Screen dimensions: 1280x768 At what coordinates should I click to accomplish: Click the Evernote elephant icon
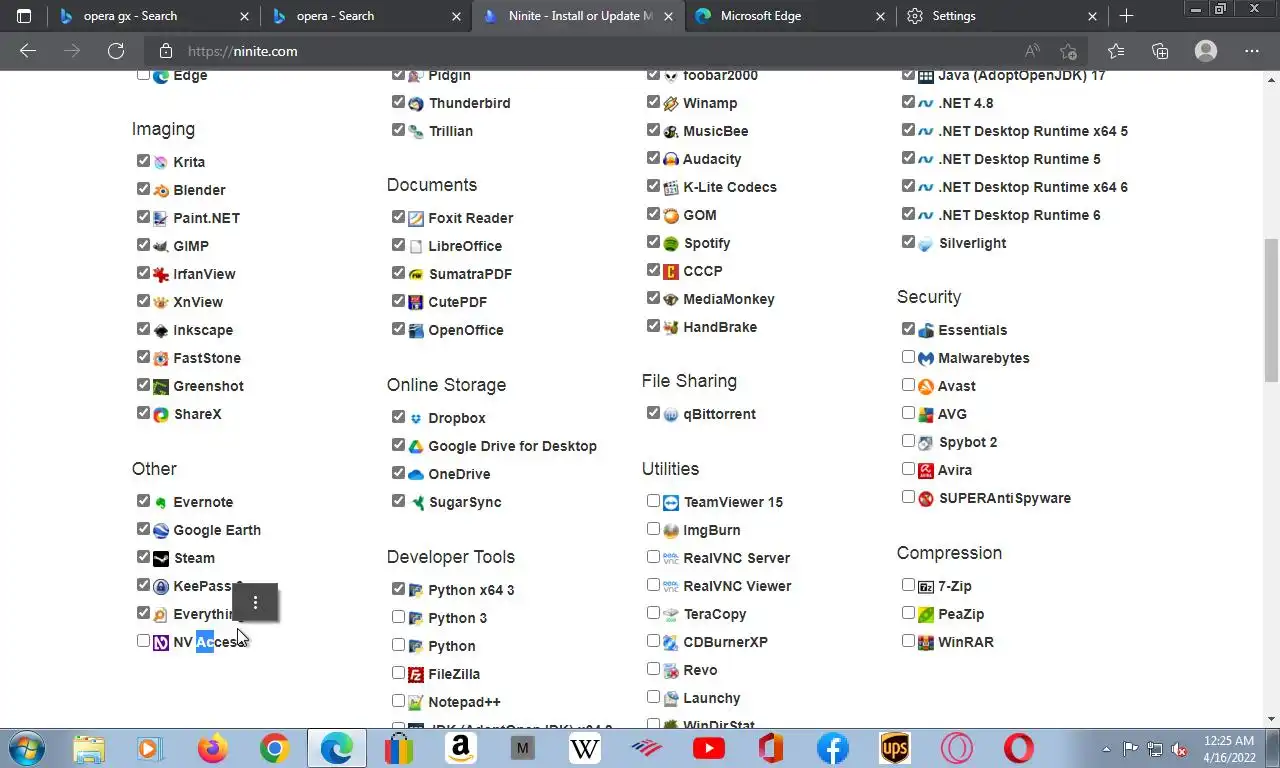tap(160, 502)
